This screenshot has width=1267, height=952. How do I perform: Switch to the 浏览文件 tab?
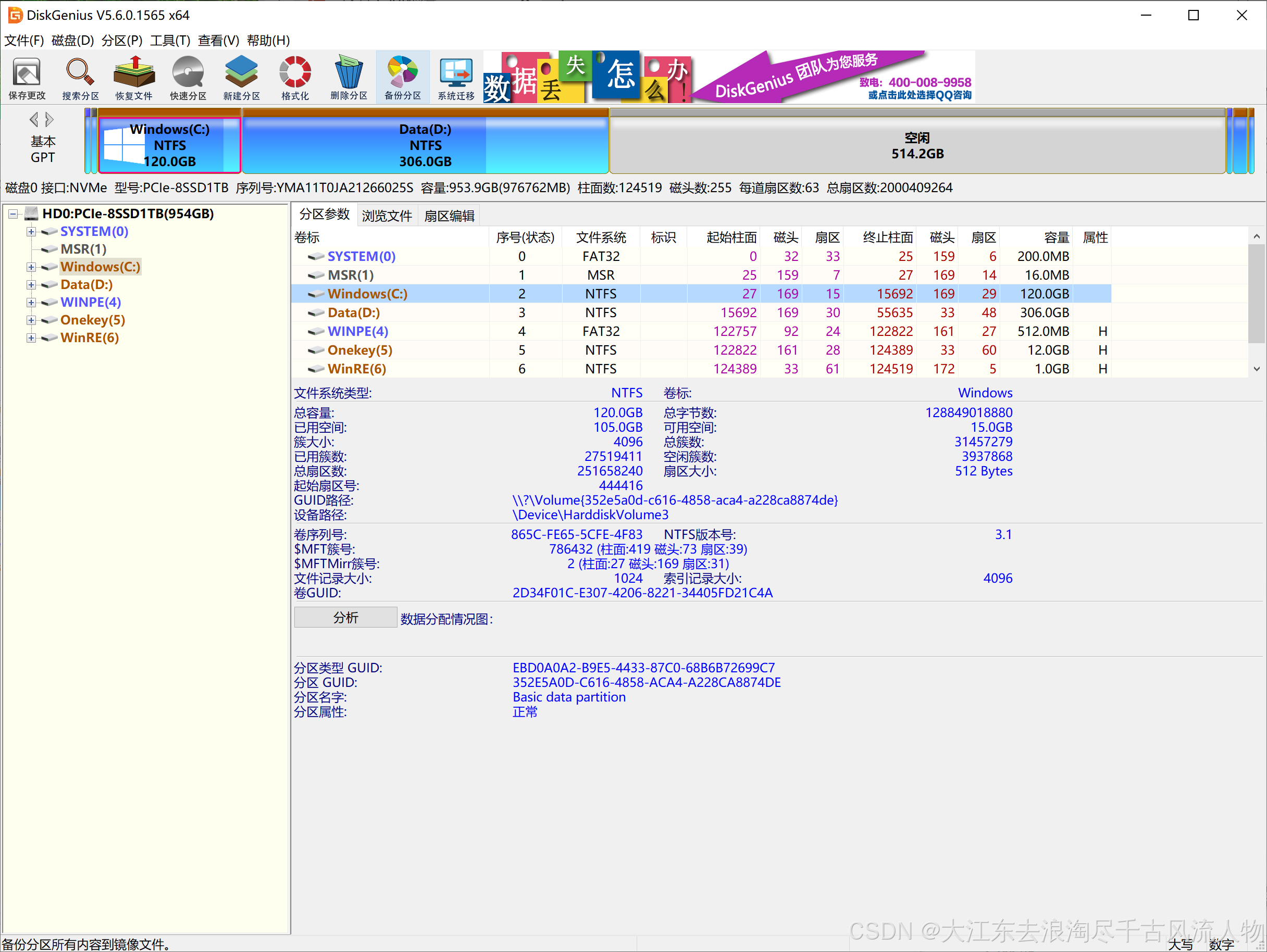coord(387,216)
